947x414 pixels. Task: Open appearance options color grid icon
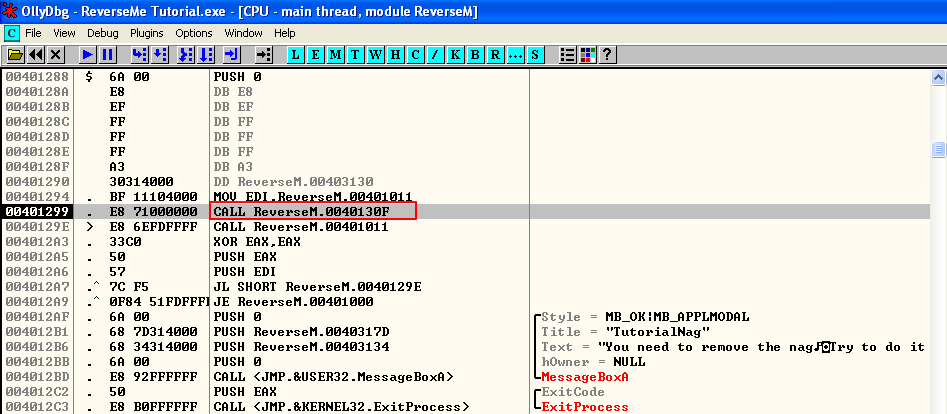point(587,55)
